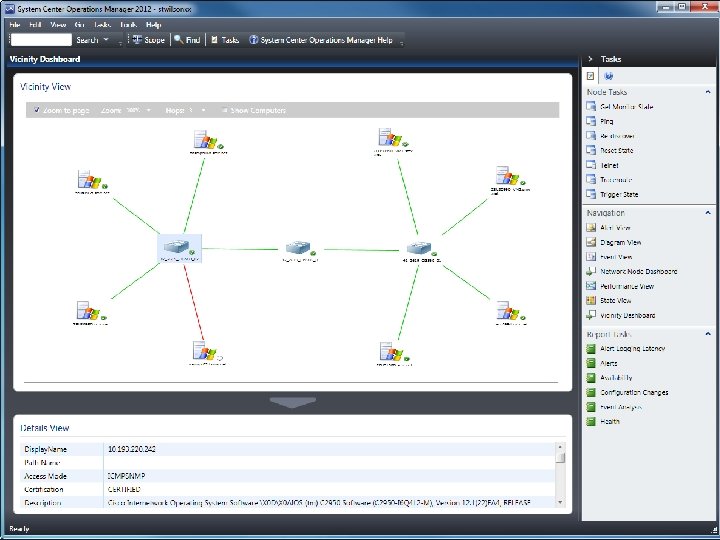Collapse the Report Tasks section
Screen dimensions: 720x540
(x=708, y=334)
